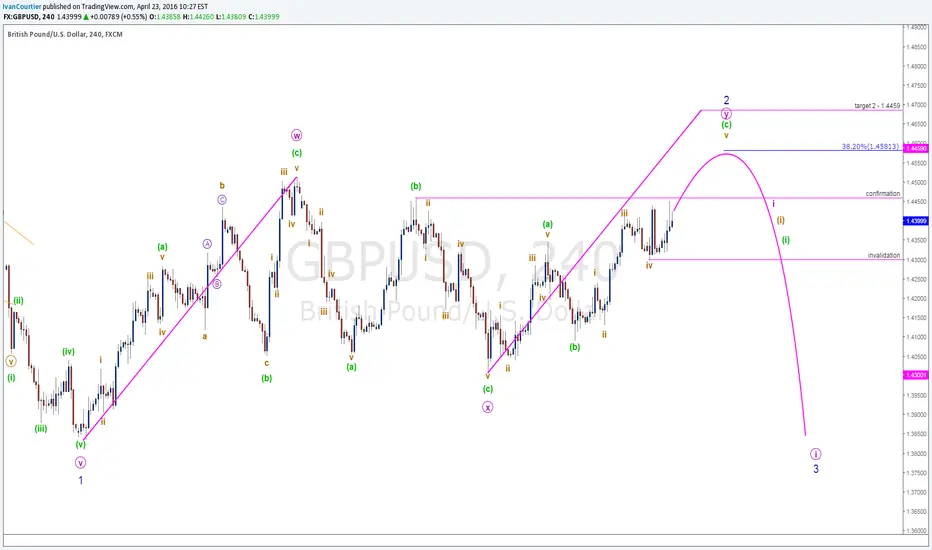Screen dimensions: 932x550
Task: Click the 1.45000 price axis label
Action: pos(916,183)
